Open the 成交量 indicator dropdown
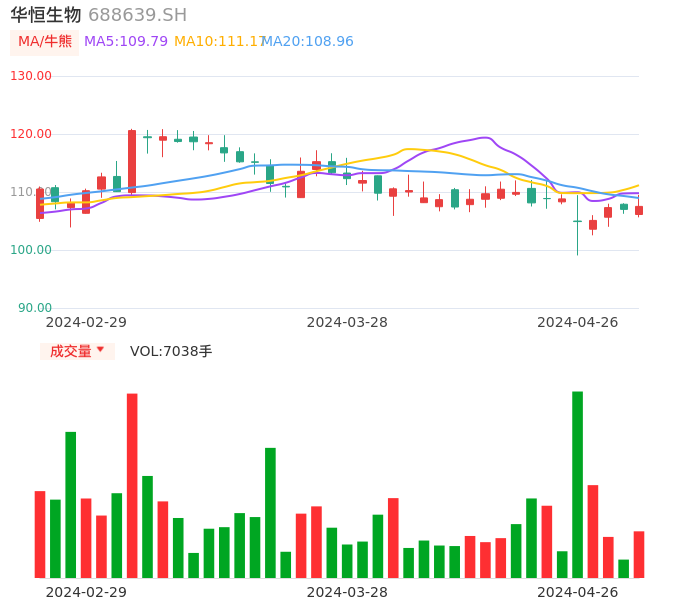The width and height of the screenshot is (686, 606). pos(77,351)
